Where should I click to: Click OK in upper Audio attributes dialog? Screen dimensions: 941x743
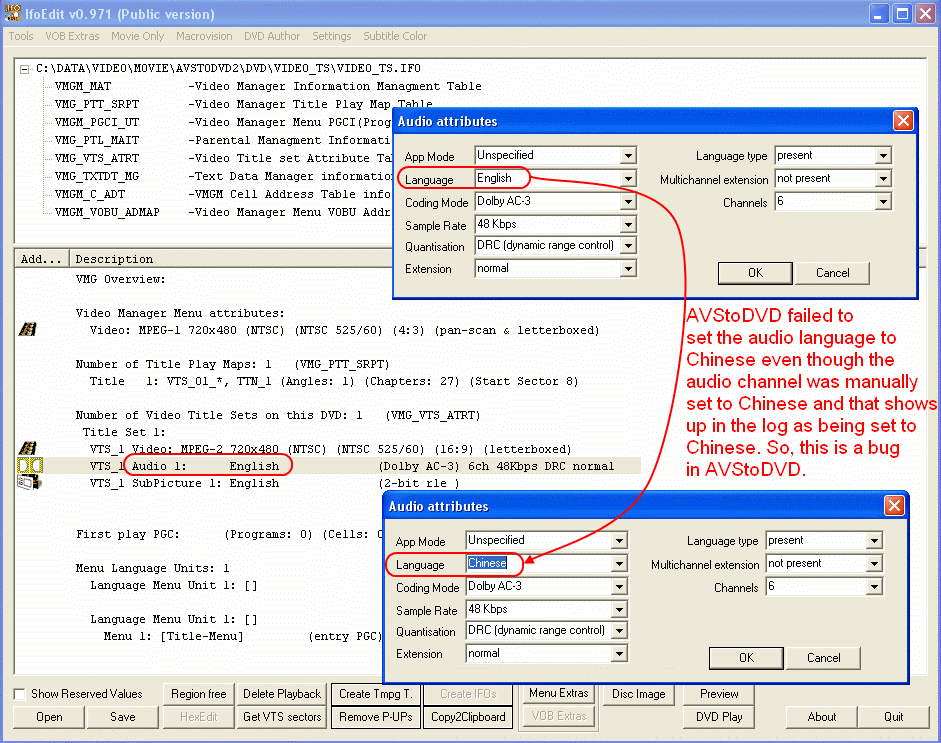click(755, 273)
